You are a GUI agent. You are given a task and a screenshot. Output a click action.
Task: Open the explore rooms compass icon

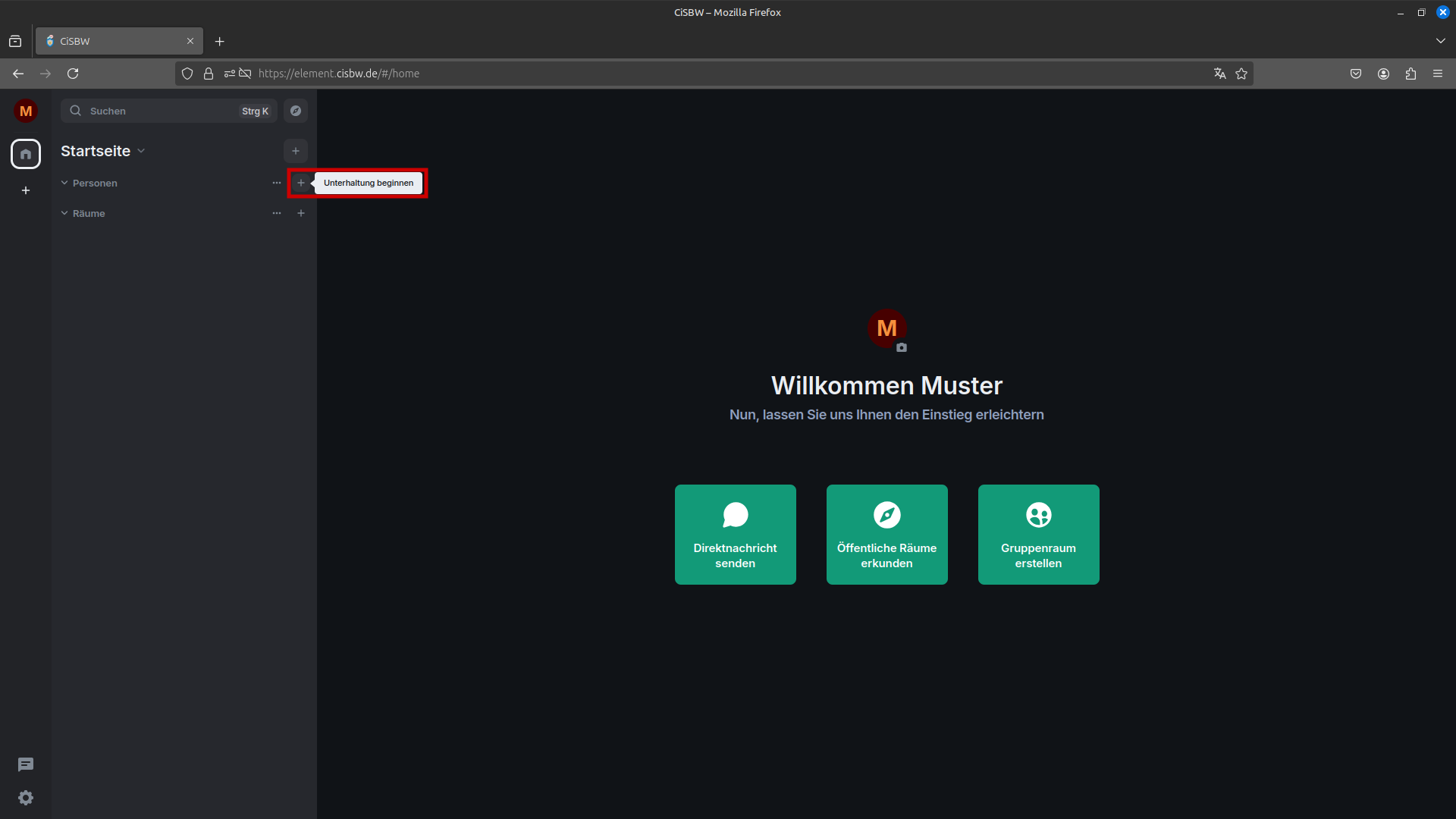(295, 111)
